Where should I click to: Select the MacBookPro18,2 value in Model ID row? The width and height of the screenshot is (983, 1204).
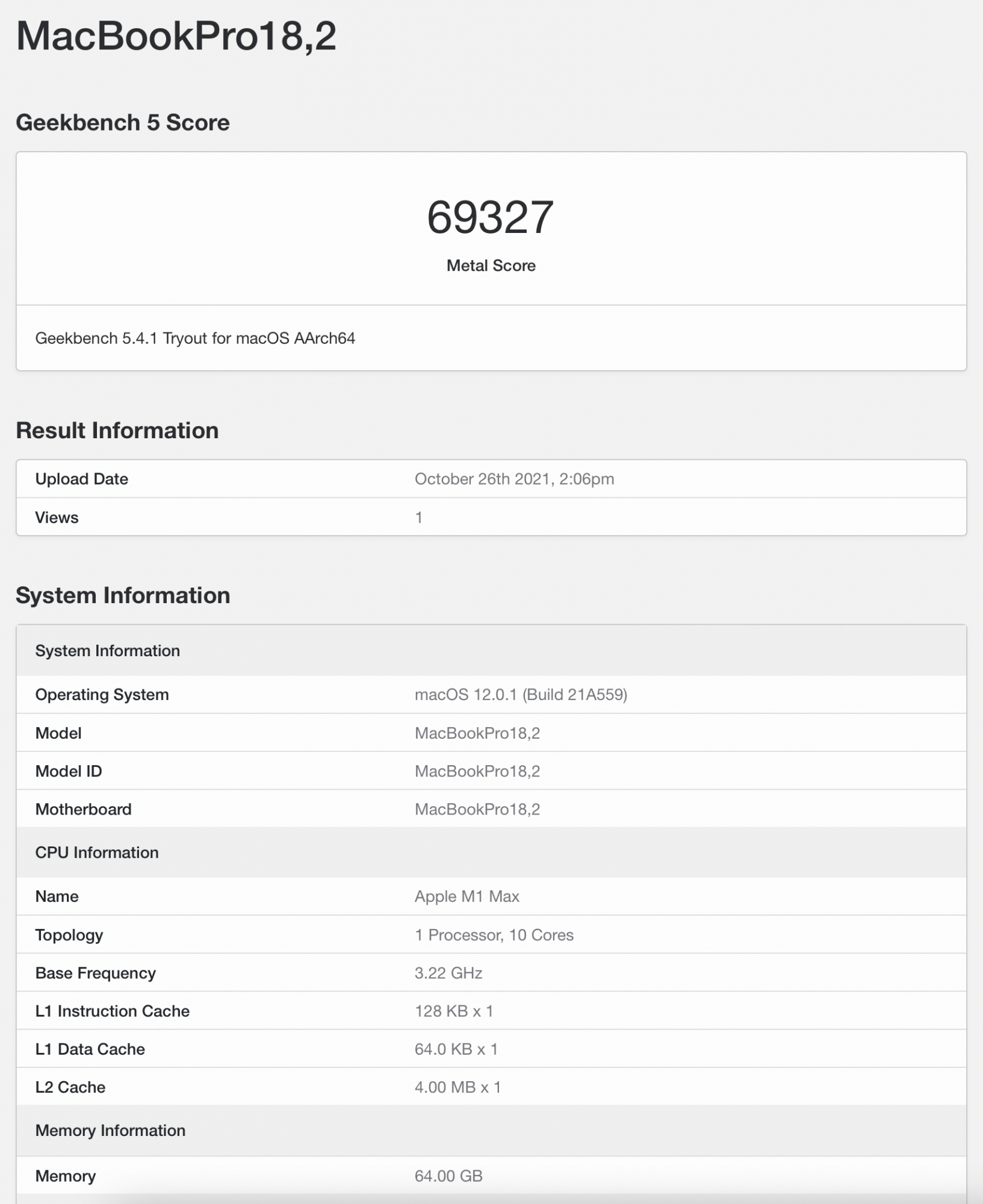pyautogui.click(x=477, y=771)
